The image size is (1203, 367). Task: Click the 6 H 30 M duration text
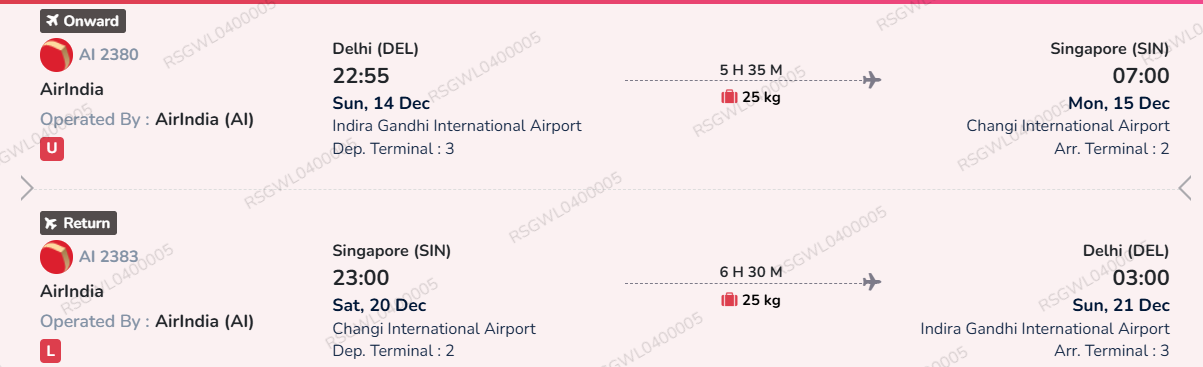[x=751, y=272]
